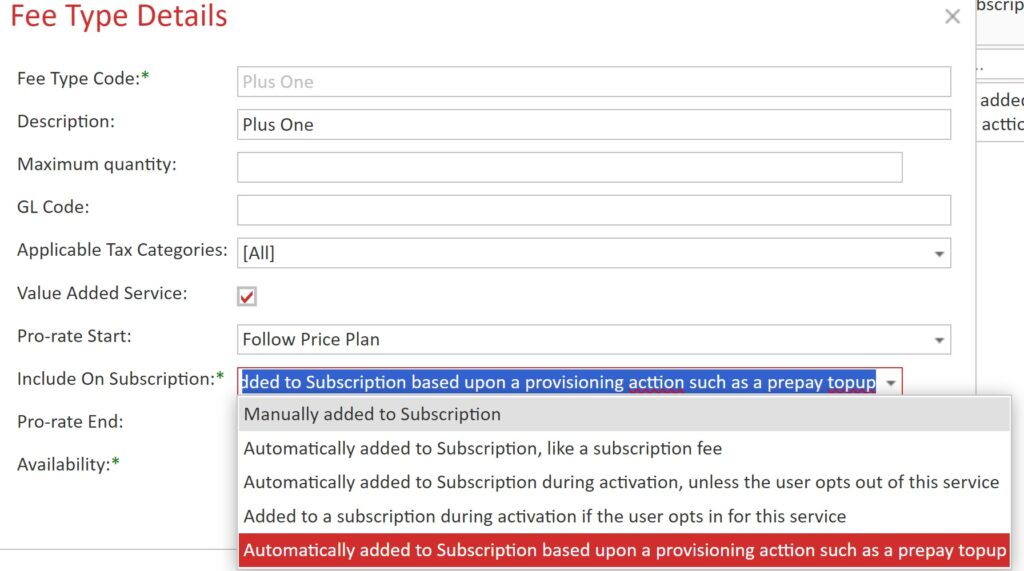Image resolution: width=1024 pixels, height=571 pixels.
Task: Select Manually added to Subscription option
Action: coord(372,414)
